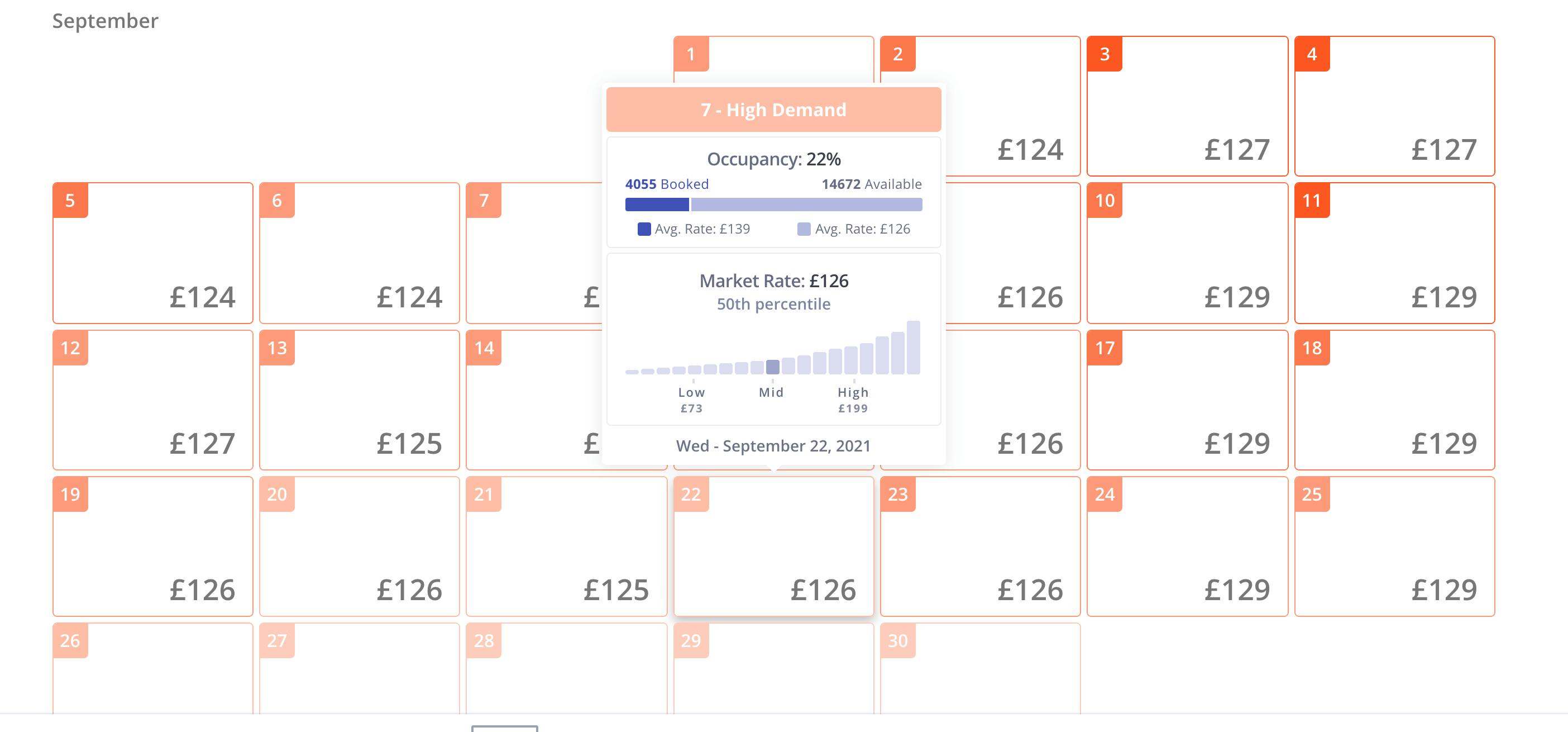Click the day 18 date badge
1568x732 pixels.
(x=1312, y=348)
